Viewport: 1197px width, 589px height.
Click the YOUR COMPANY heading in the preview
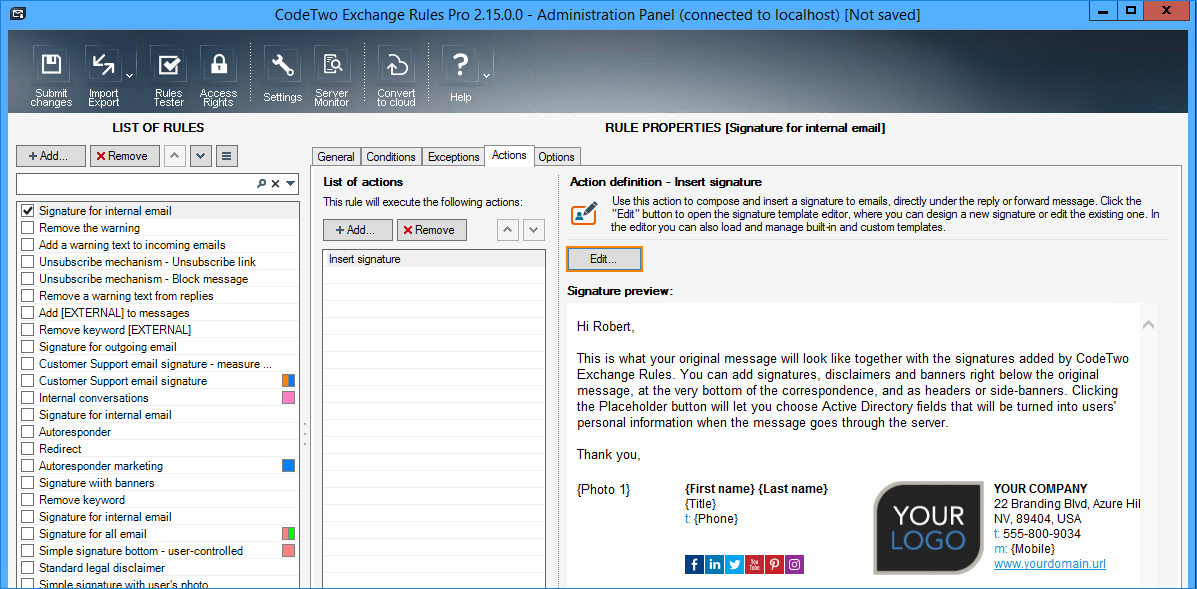[1041, 489]
